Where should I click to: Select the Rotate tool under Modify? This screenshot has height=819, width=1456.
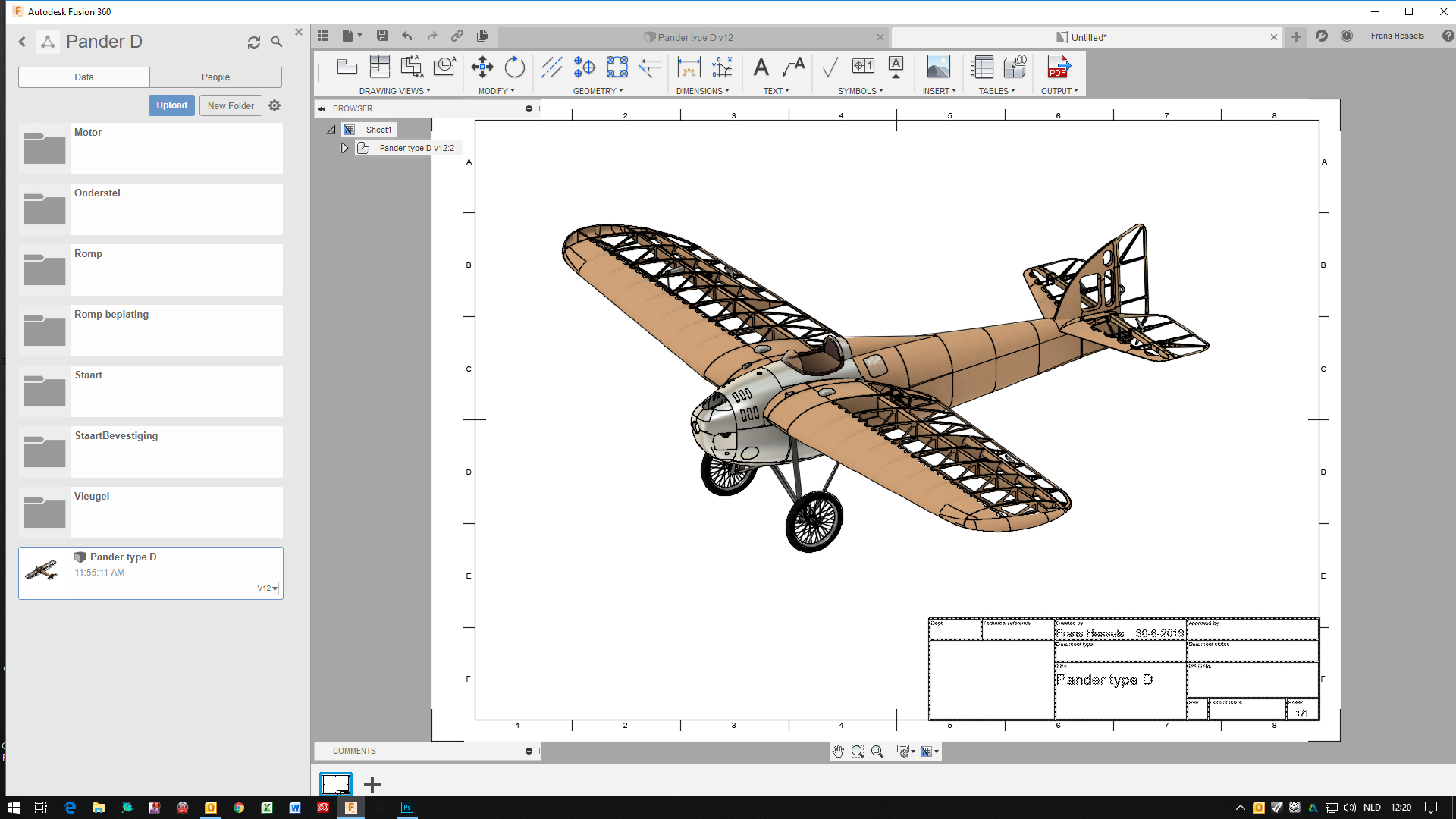pos(515,67)
